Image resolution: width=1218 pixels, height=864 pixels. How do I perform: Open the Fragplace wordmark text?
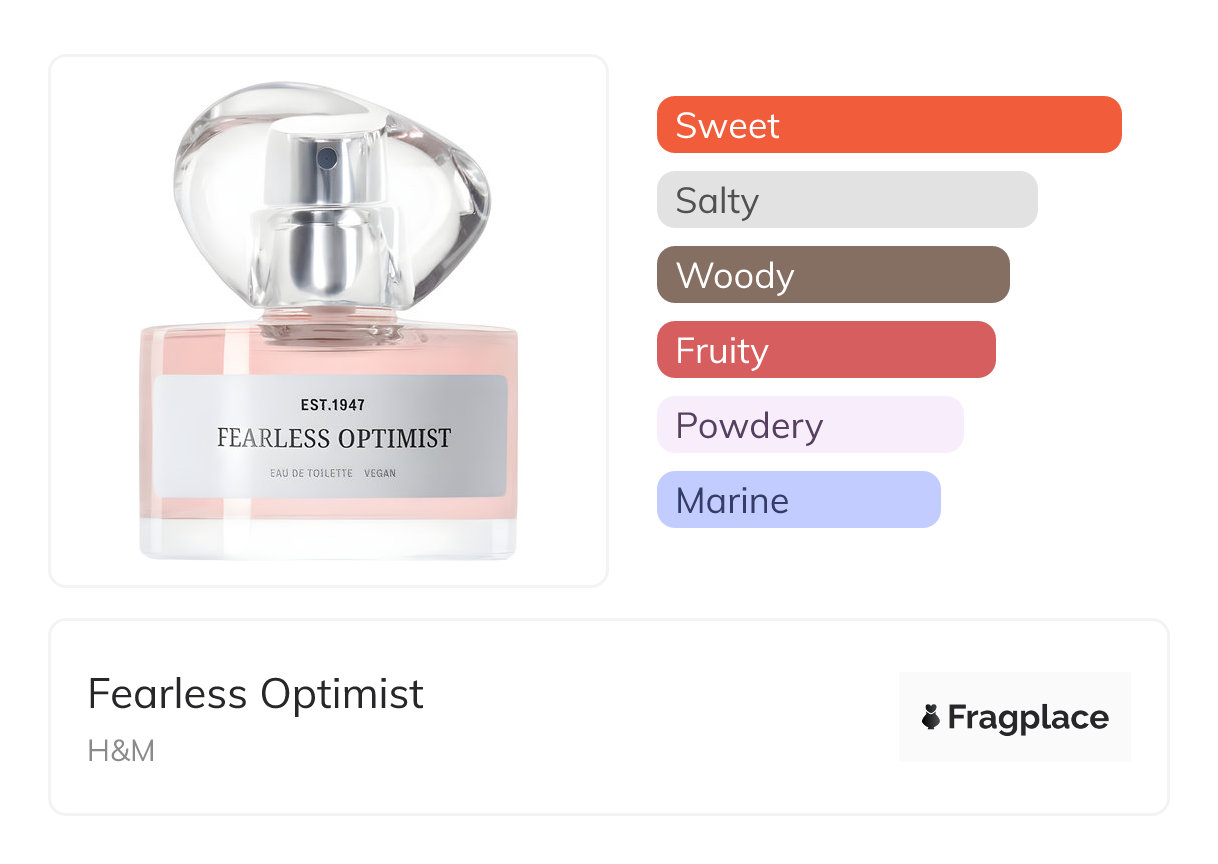(1028, 718)
